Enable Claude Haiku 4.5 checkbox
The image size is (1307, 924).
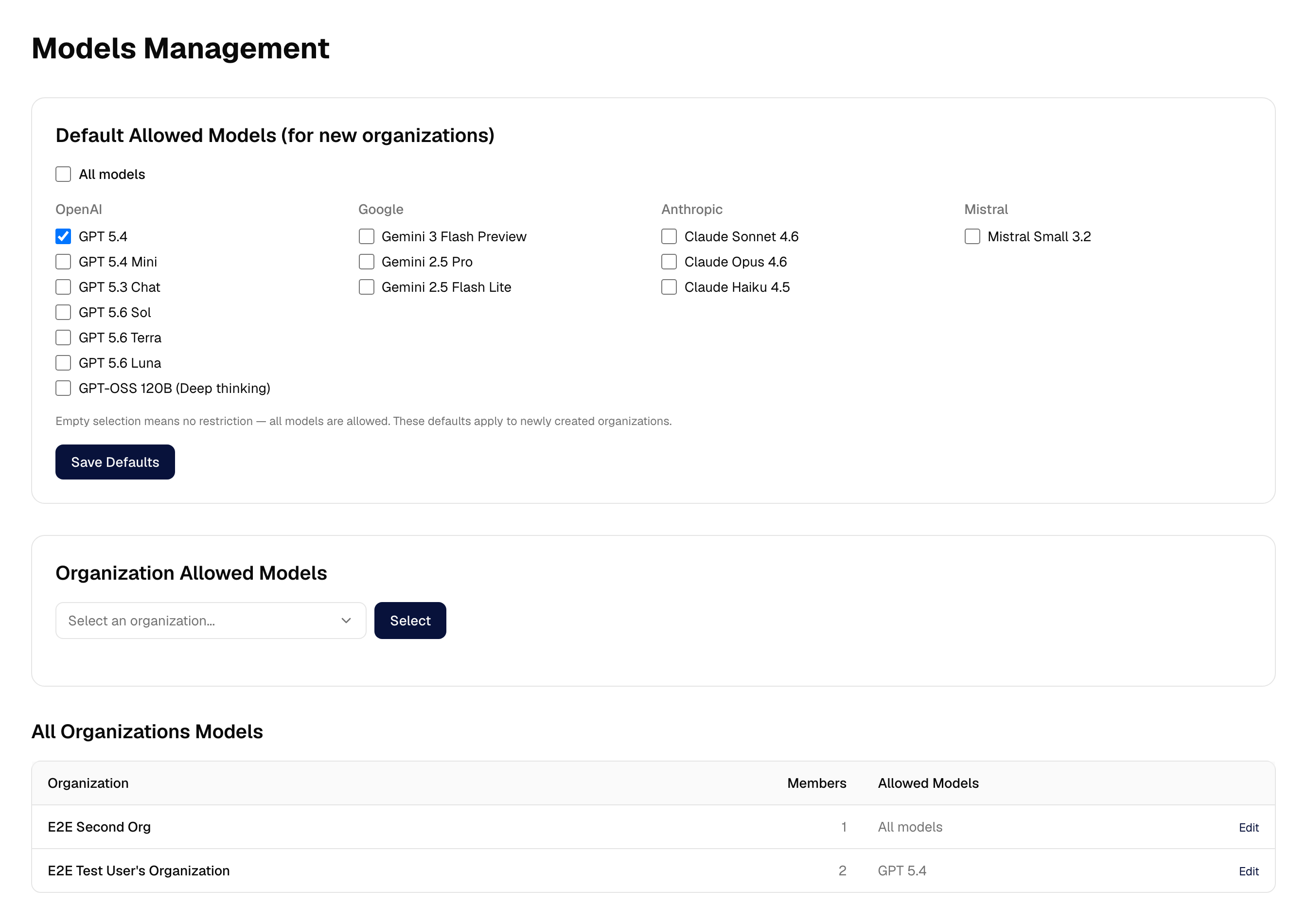coord(669,287)
